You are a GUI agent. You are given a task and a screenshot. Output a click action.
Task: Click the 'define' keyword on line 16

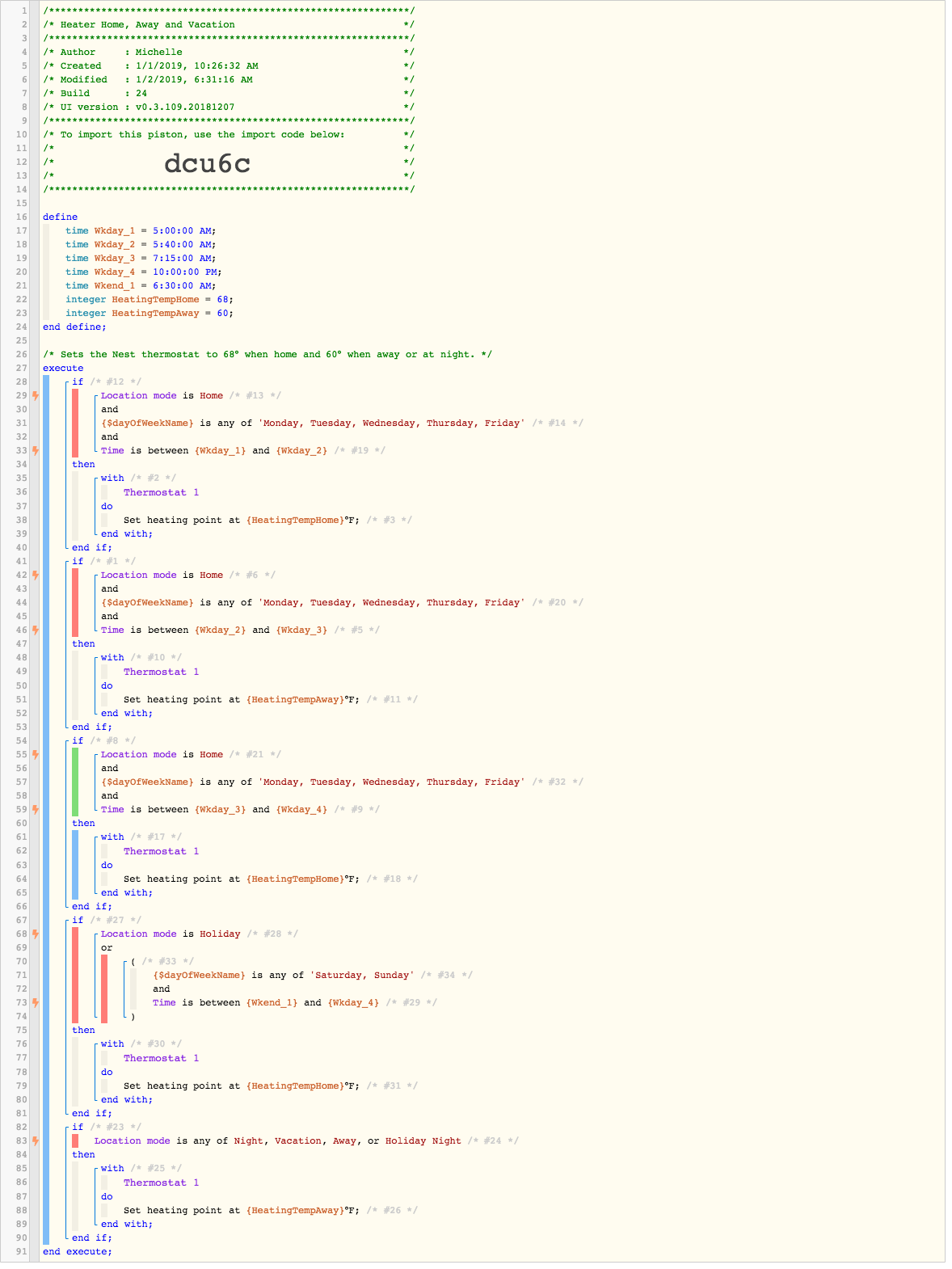61,217
